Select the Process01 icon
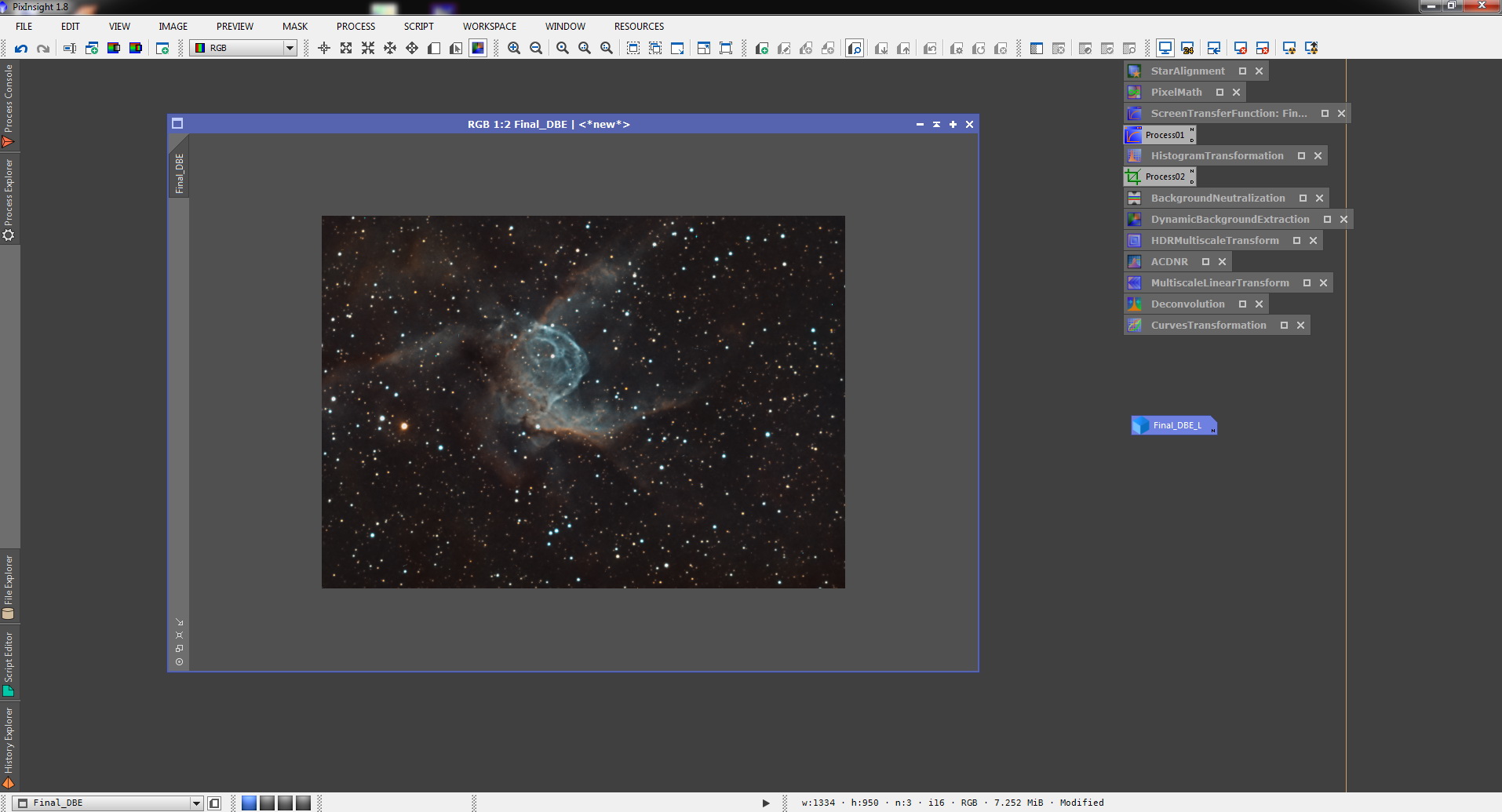The image size is (1502, 812). pyautogui.click(x=1160, y=135)
